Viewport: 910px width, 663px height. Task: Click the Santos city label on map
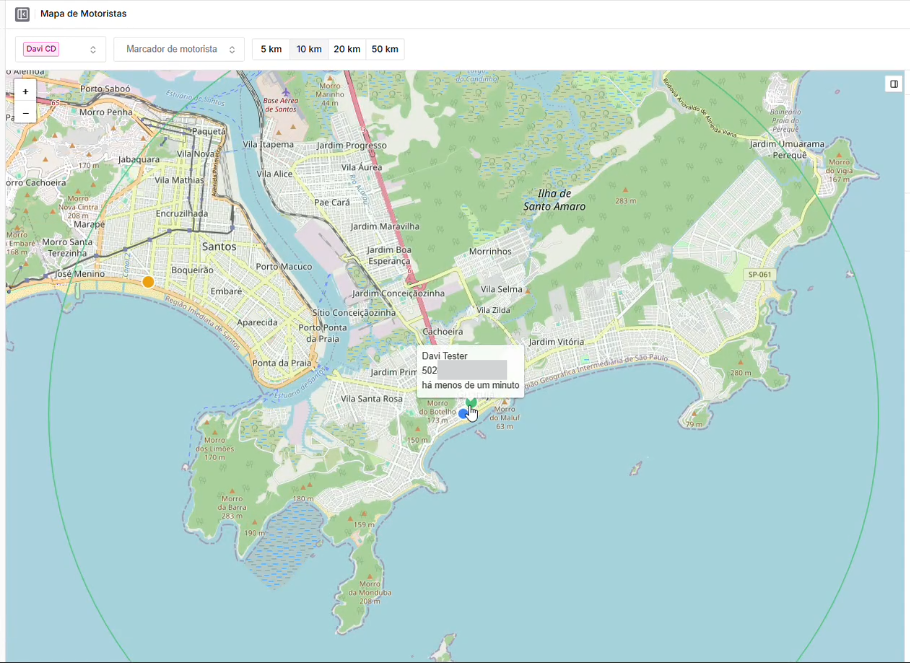[219, 247]
